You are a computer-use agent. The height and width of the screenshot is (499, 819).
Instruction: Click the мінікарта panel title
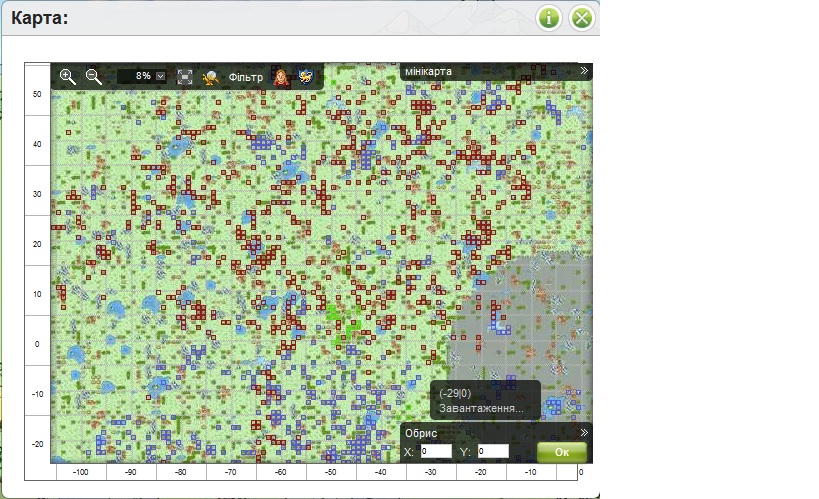[428, 71]
